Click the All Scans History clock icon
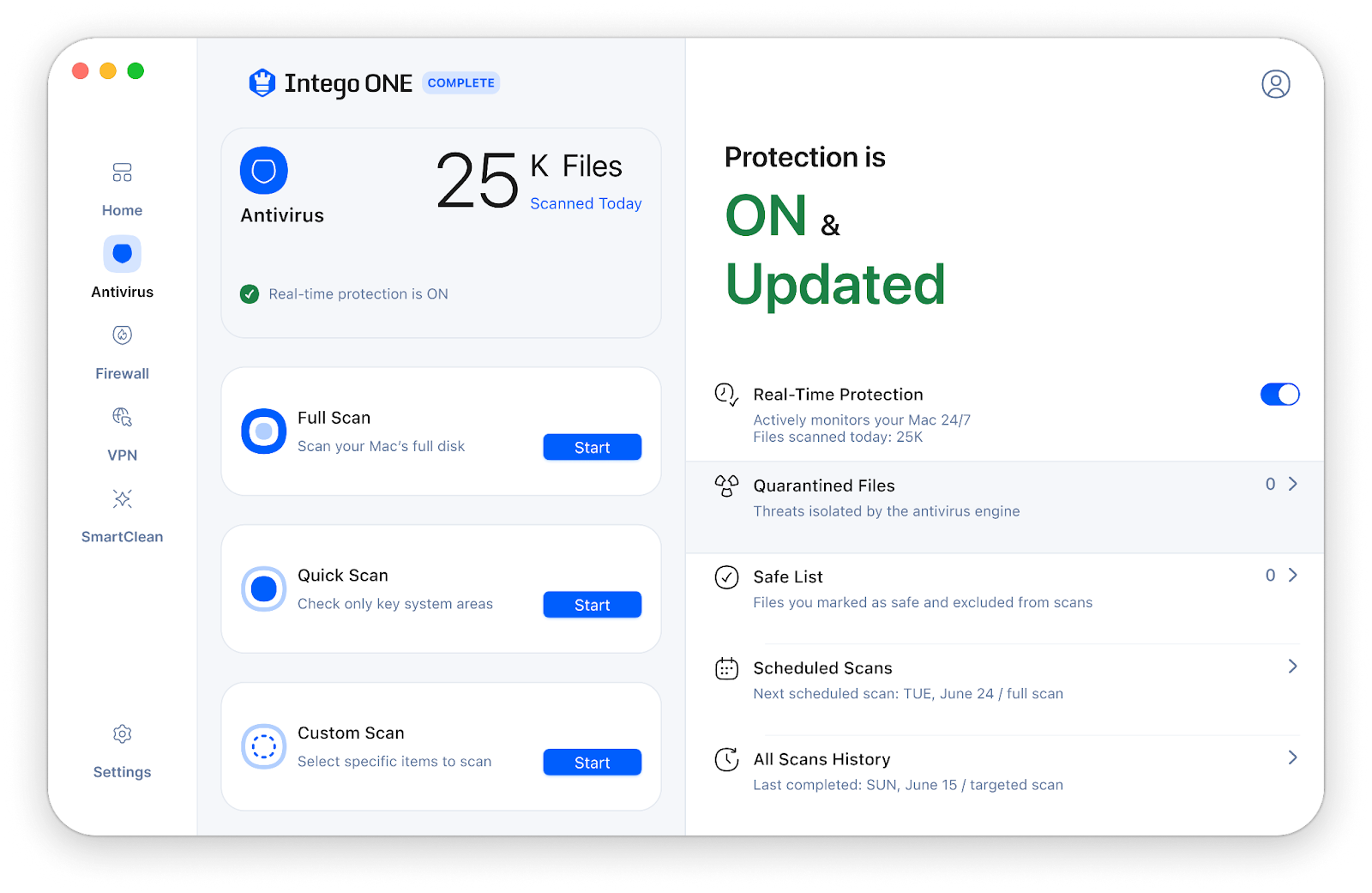Viewport: 1372px width, 893px height. 726,759
